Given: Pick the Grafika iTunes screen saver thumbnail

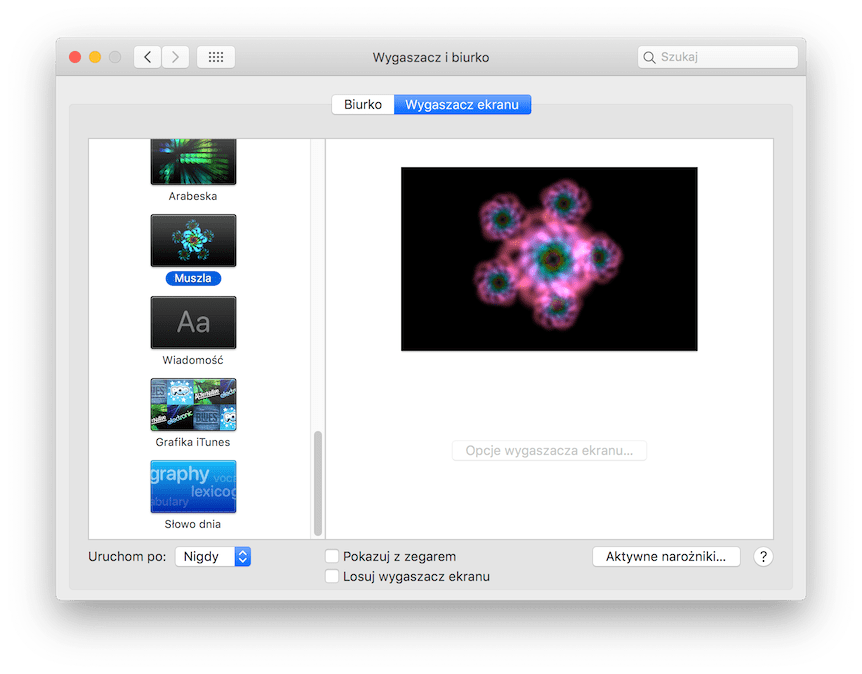Looking at the screenshot, I should (x=194, y=404).
